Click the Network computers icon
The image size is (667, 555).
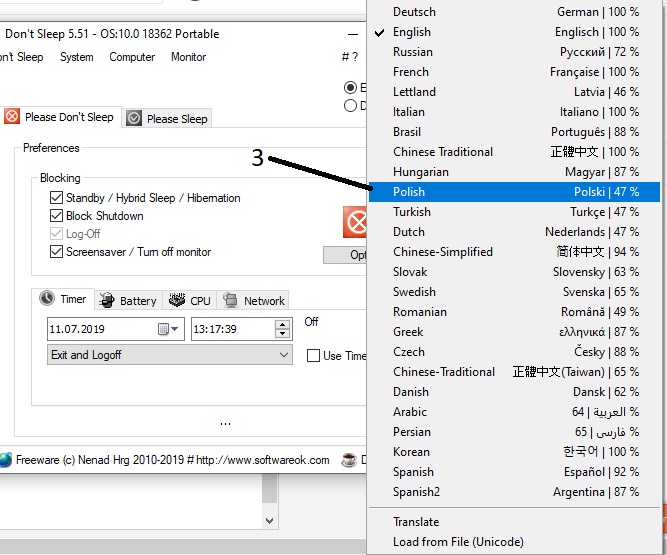pyautogui.click(x=230, y=300)
